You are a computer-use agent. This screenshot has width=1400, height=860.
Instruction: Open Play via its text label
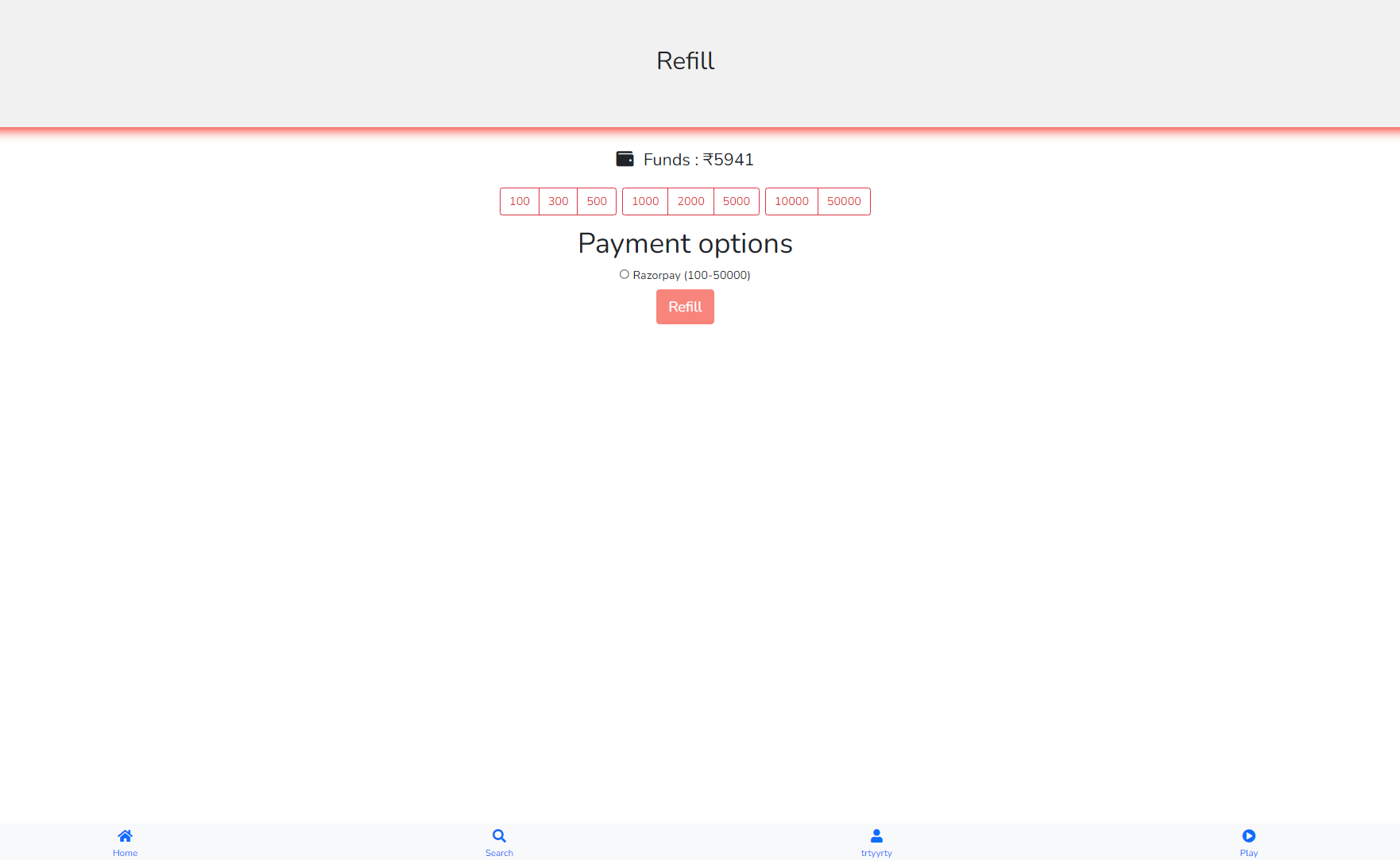coord(1247,852)
